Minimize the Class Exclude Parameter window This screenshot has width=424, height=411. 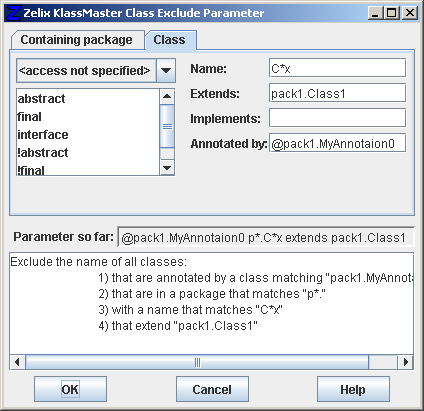(x=375, y=13)
